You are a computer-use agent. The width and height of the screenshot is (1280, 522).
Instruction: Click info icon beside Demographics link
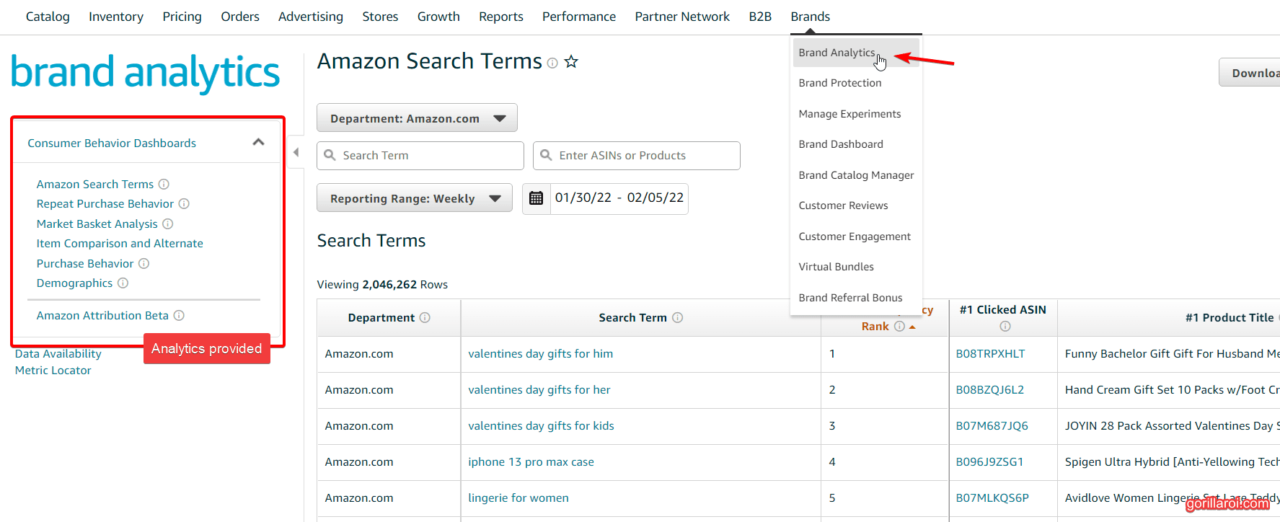[x=123, y=283]
